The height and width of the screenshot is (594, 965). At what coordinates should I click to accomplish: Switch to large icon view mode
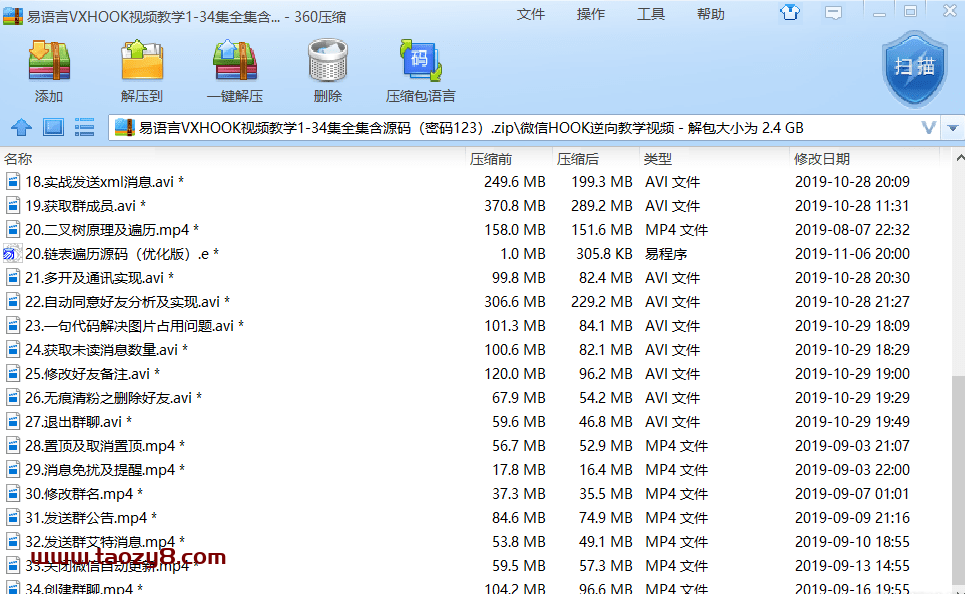(53, 128)
